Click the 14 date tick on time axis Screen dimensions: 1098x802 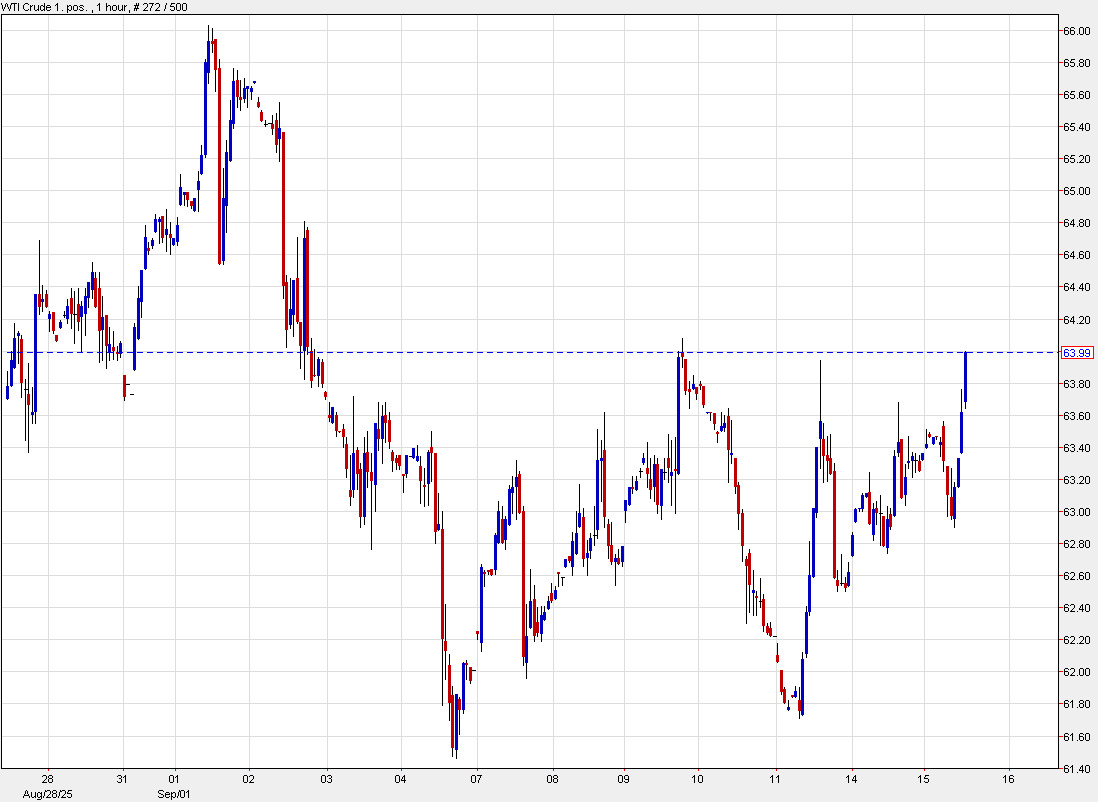click(x=851, y=779)
